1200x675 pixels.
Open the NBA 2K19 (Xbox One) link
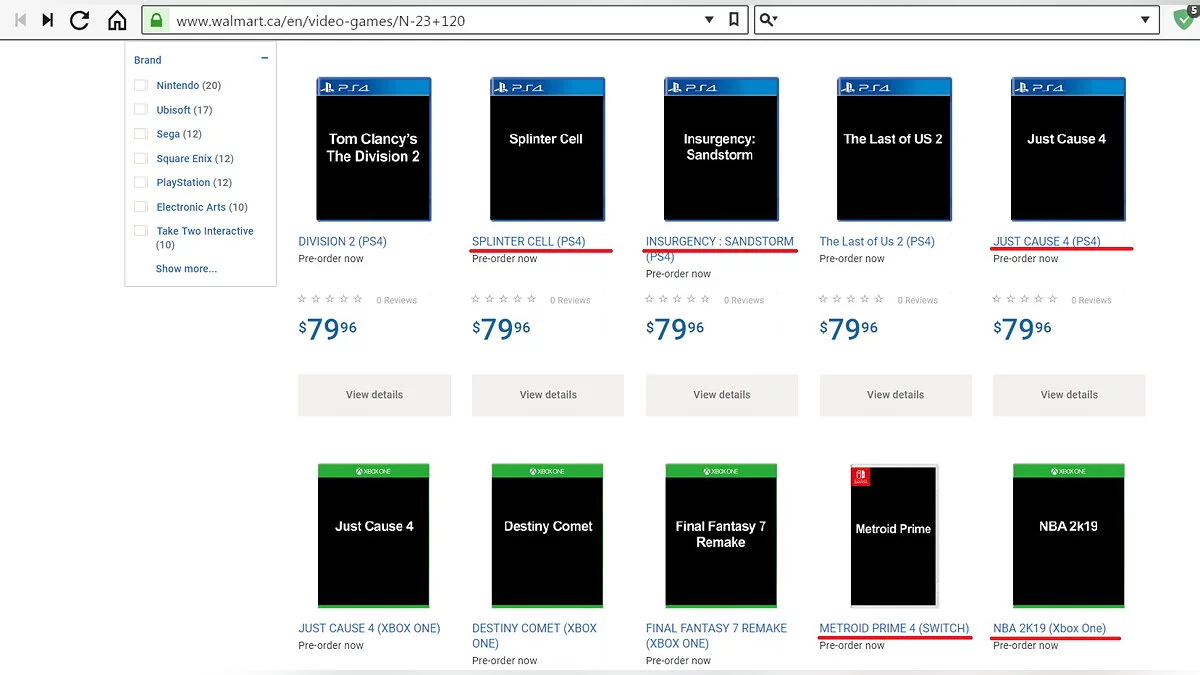point(1050,628)
